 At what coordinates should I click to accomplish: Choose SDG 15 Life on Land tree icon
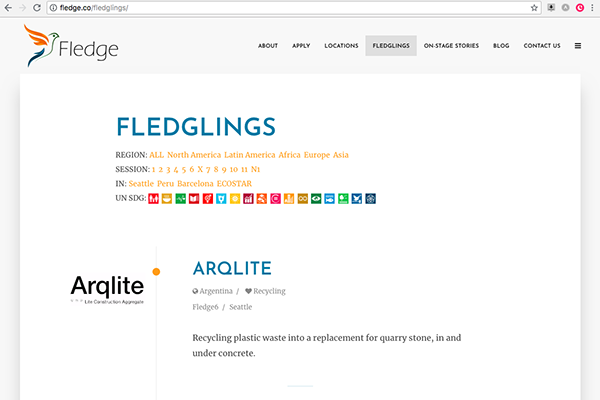tap(343, 199)
